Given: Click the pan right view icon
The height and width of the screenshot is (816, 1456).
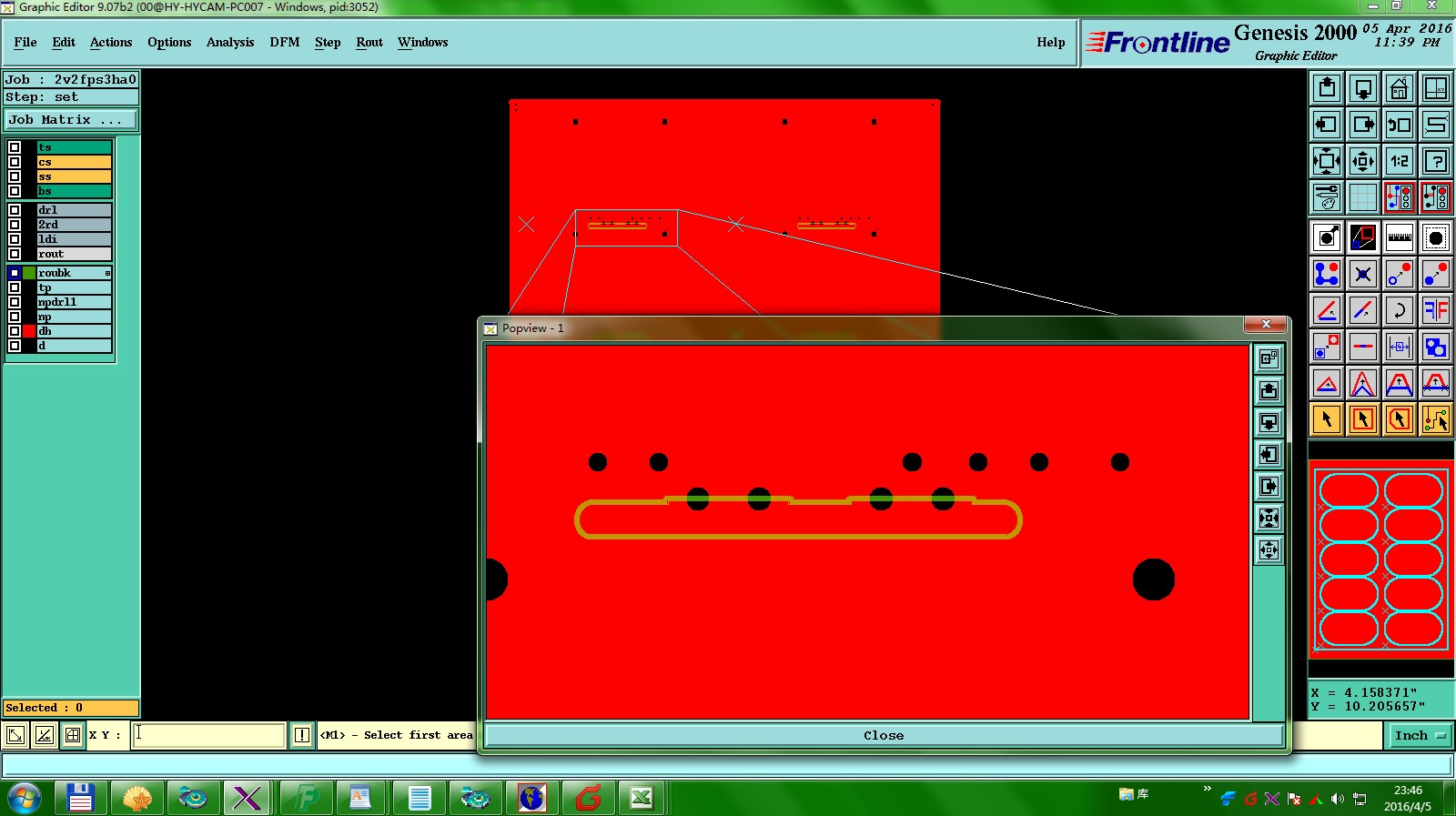Looking at the screenshot, I should pos(1363,125).
